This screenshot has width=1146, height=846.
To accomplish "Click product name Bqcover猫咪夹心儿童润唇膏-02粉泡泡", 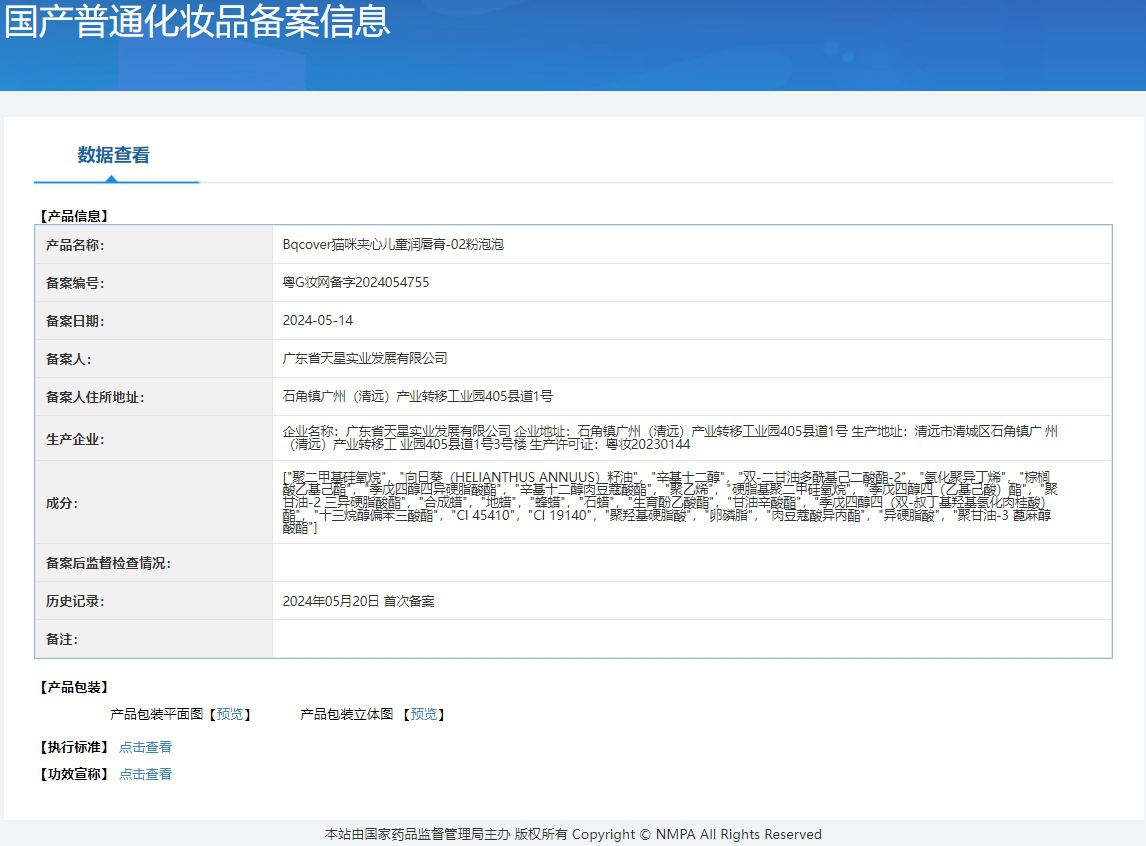I will coord(393,244).
